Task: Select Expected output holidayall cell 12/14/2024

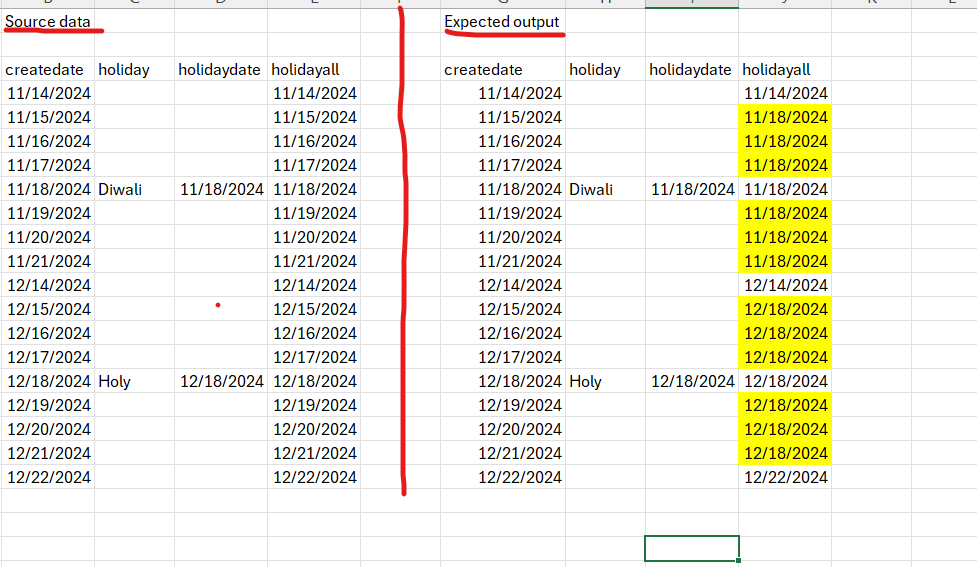Action: click(x=785, y=285)
